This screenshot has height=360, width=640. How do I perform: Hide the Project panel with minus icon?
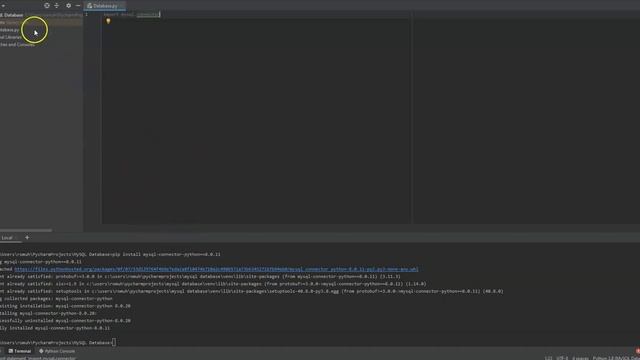[x=78, y=6]
